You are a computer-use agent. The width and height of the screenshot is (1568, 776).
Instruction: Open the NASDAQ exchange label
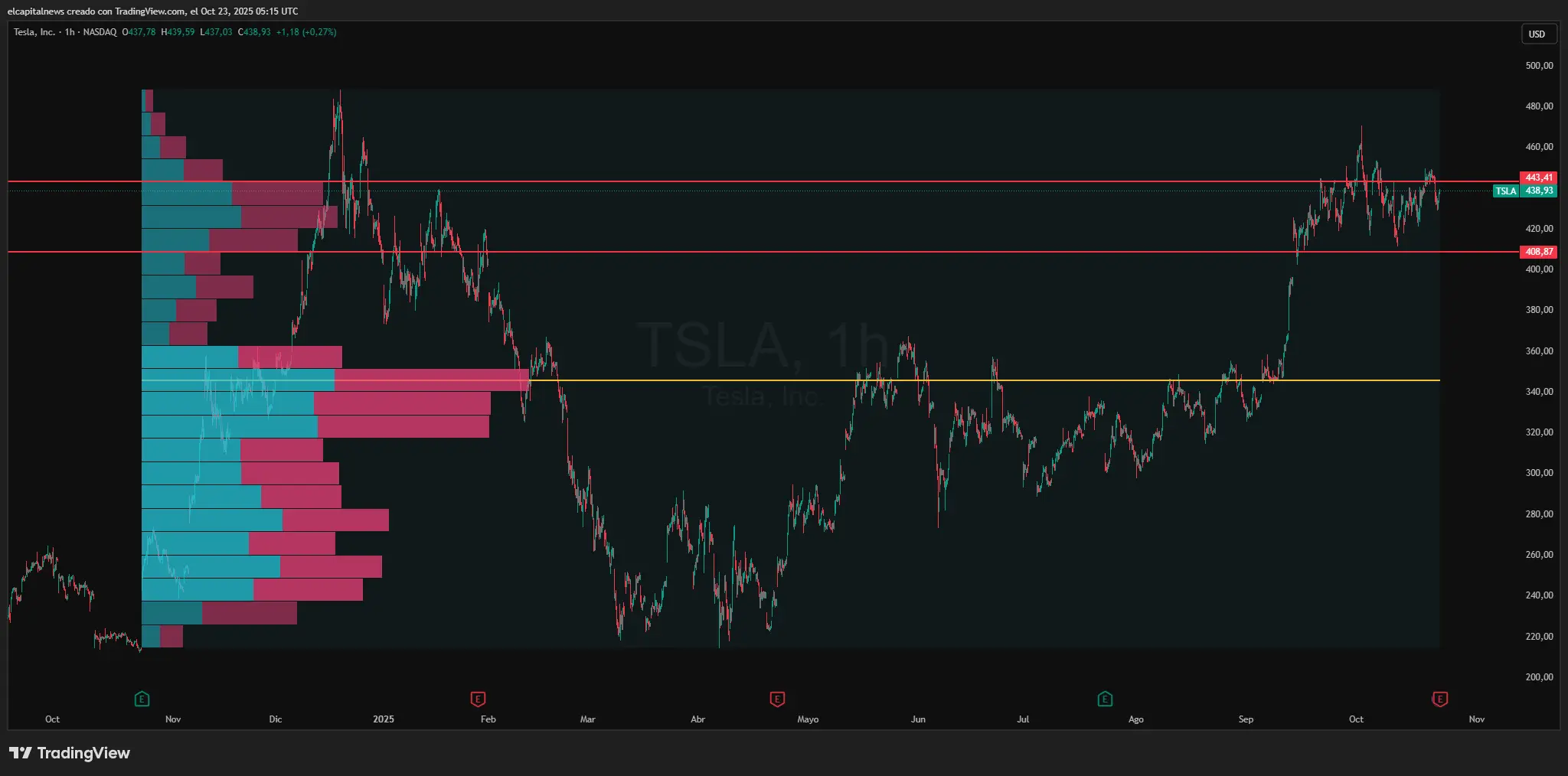click(101, 33)
